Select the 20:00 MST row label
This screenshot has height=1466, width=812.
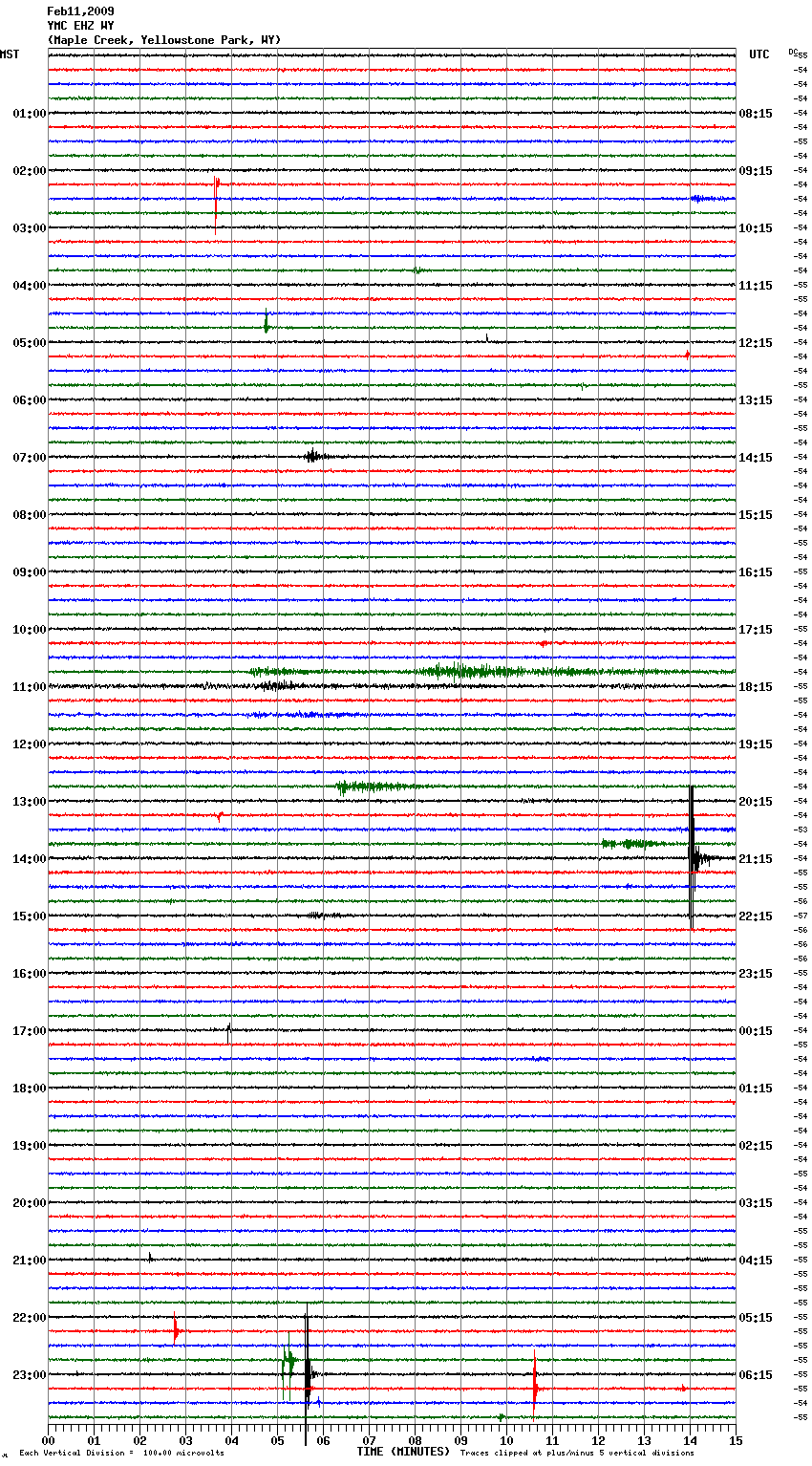pyautogui.click(x=29, y=1203)
